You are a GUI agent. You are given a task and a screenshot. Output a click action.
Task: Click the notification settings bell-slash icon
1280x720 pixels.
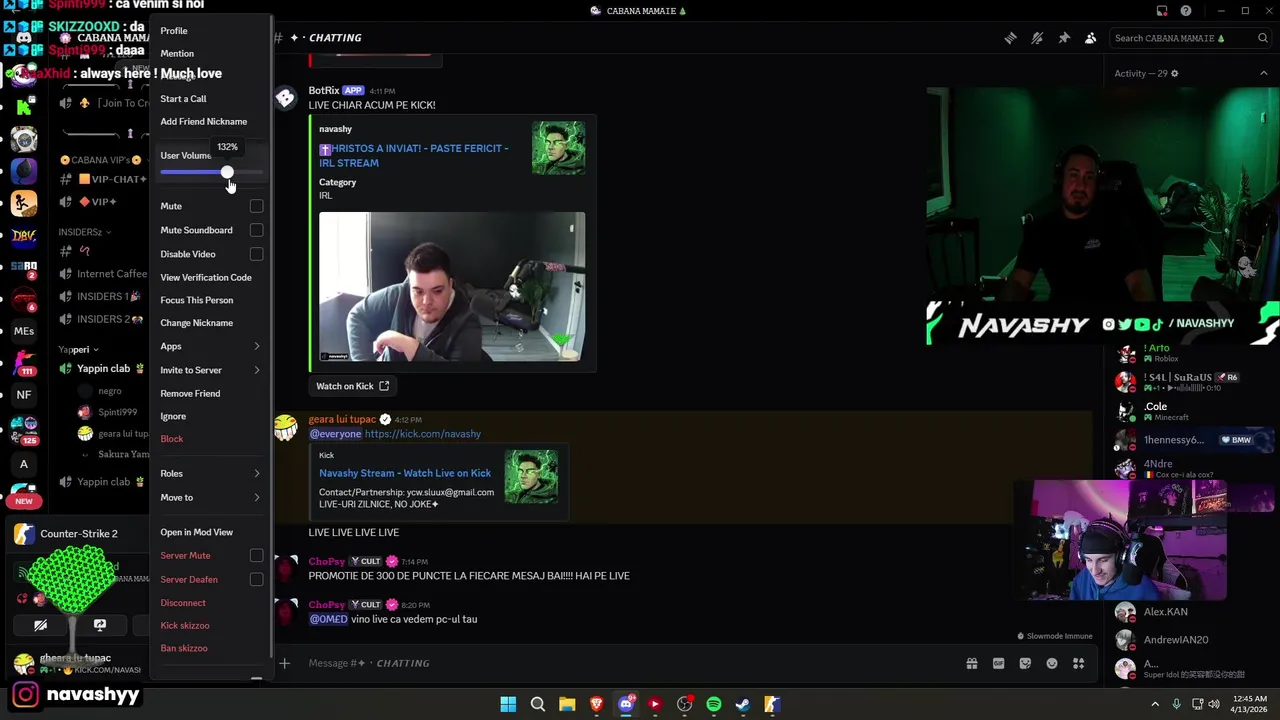pos(1037,38)
